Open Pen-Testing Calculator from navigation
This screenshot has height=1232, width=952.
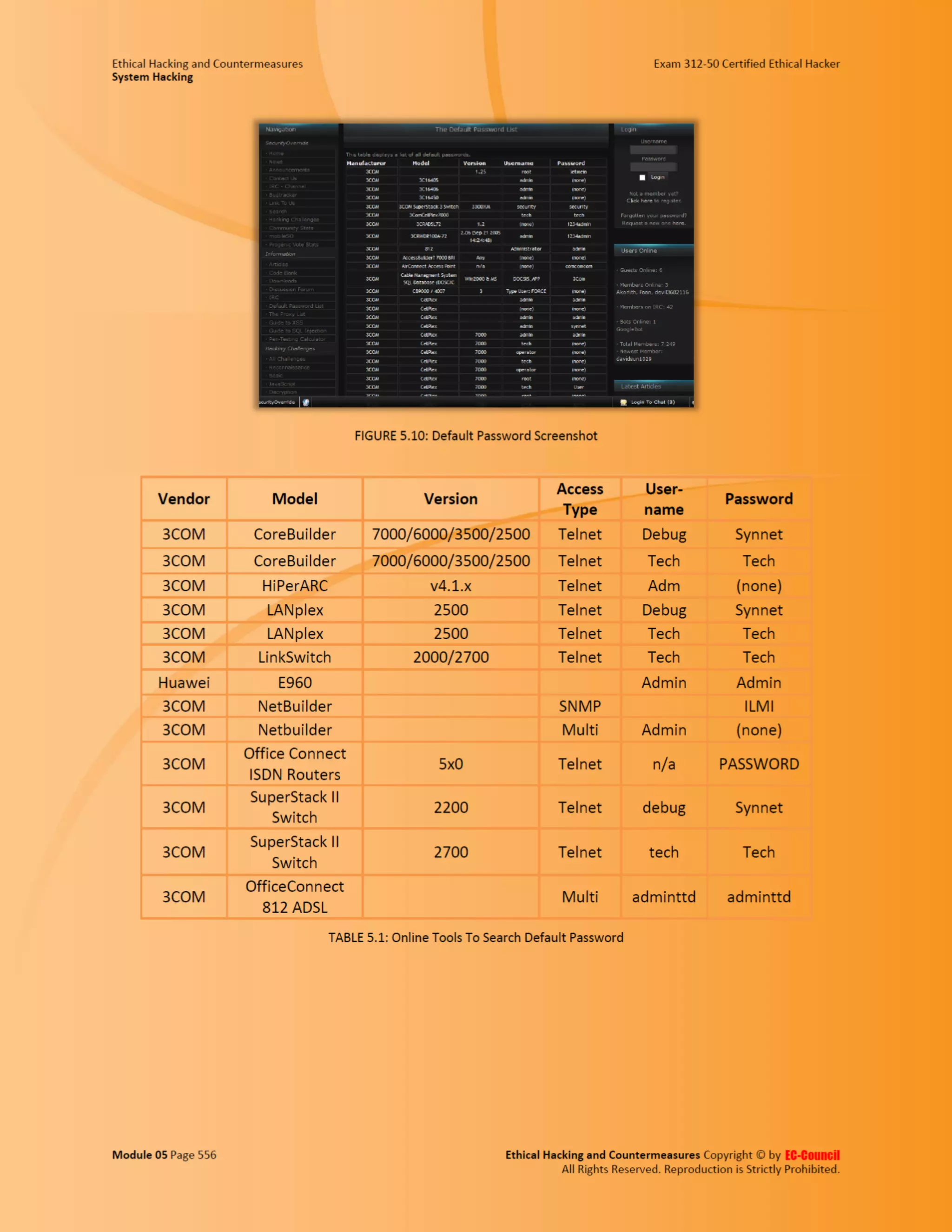coord(297,339)
